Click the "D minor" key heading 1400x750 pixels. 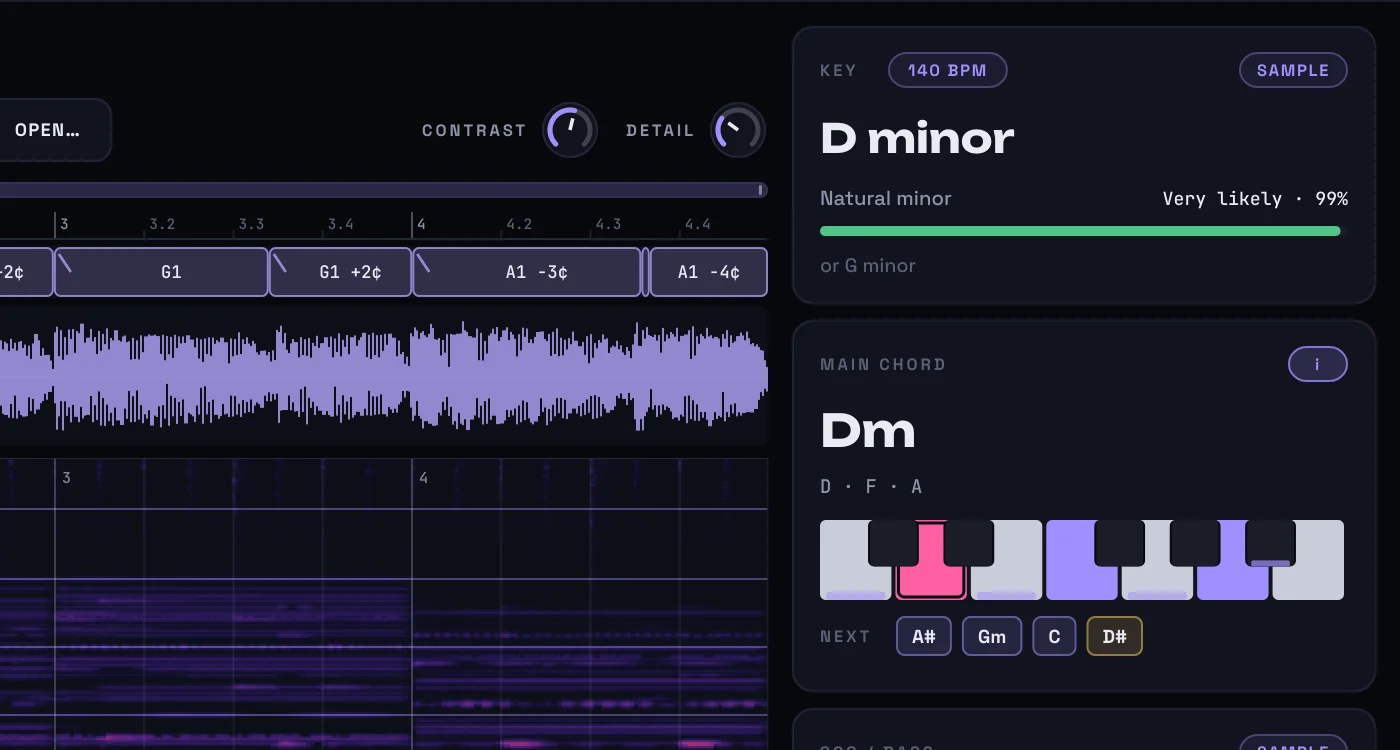point(917,138)
